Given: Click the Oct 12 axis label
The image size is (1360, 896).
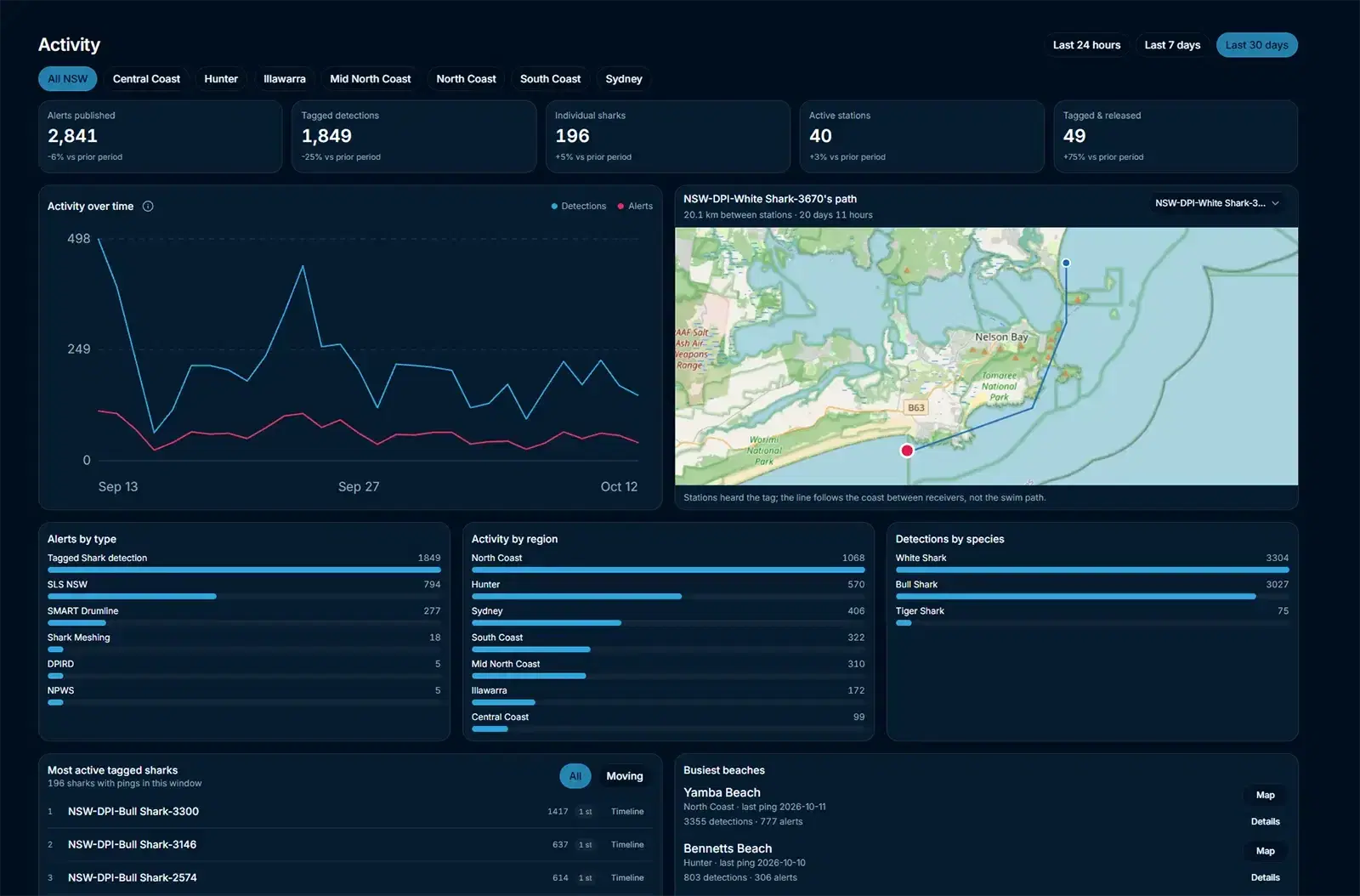Looking at the screenshot, I should tap(619, 487).
